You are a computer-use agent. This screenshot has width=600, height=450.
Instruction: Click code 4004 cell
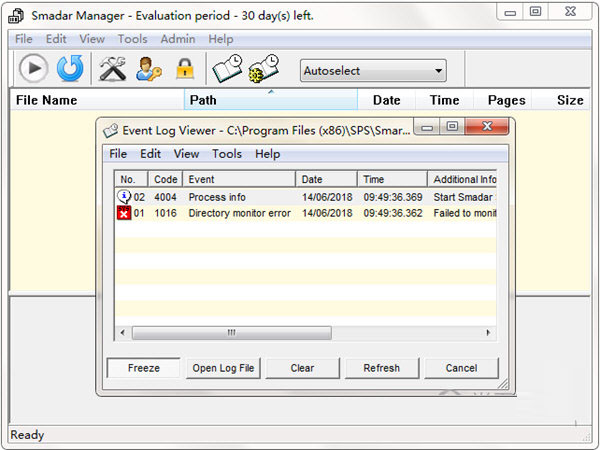(165, 197)
